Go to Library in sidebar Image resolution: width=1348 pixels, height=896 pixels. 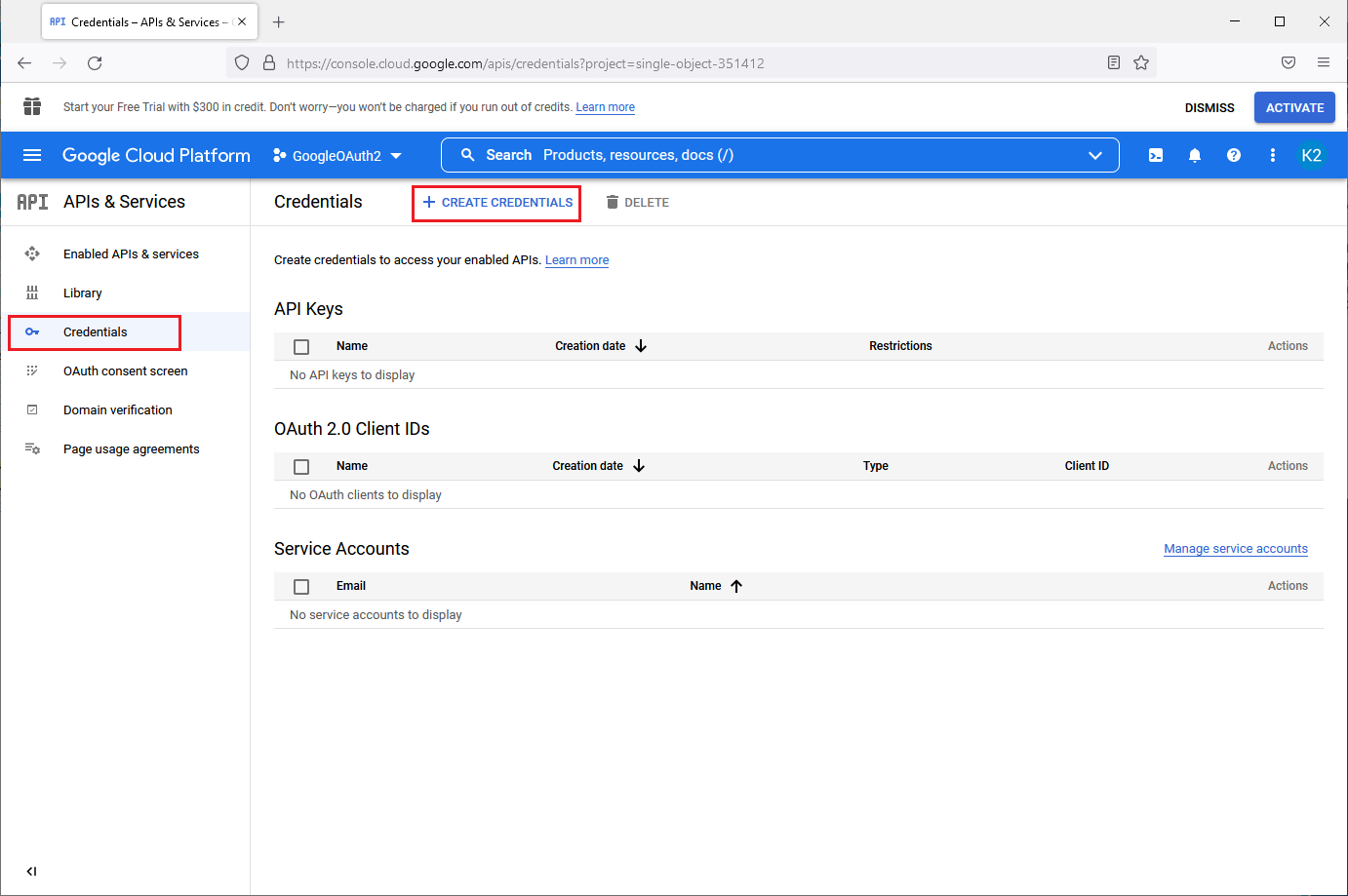83,293
